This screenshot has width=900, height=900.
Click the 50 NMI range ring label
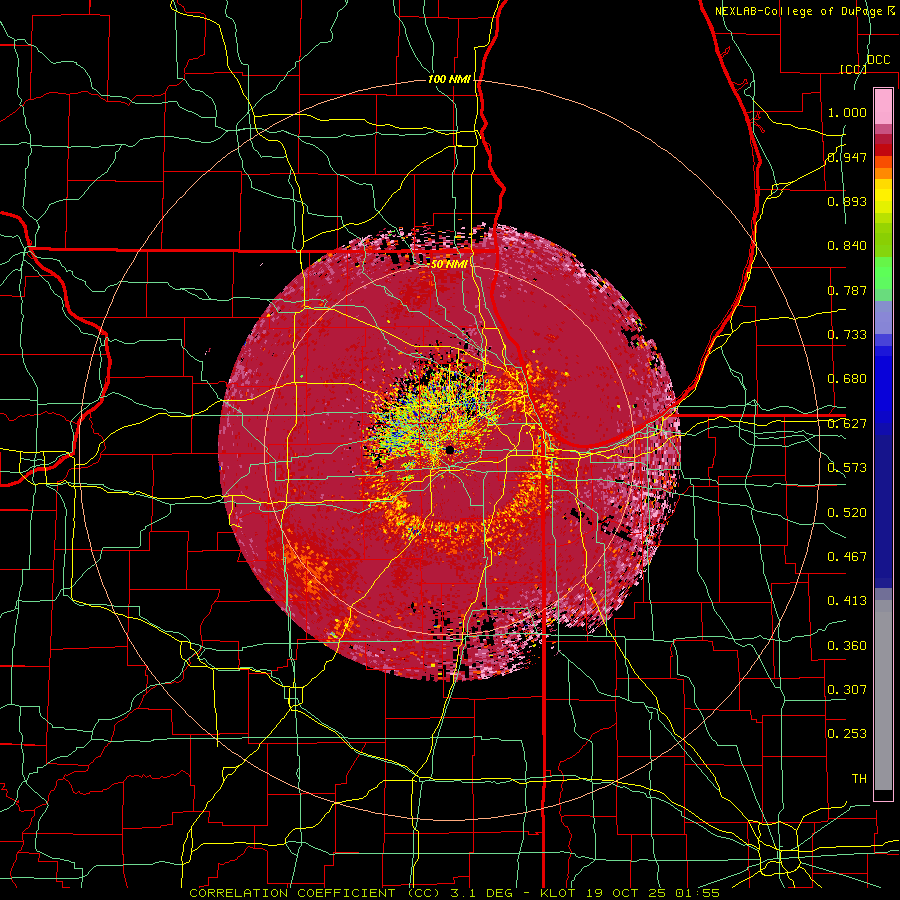click(449, 264)
